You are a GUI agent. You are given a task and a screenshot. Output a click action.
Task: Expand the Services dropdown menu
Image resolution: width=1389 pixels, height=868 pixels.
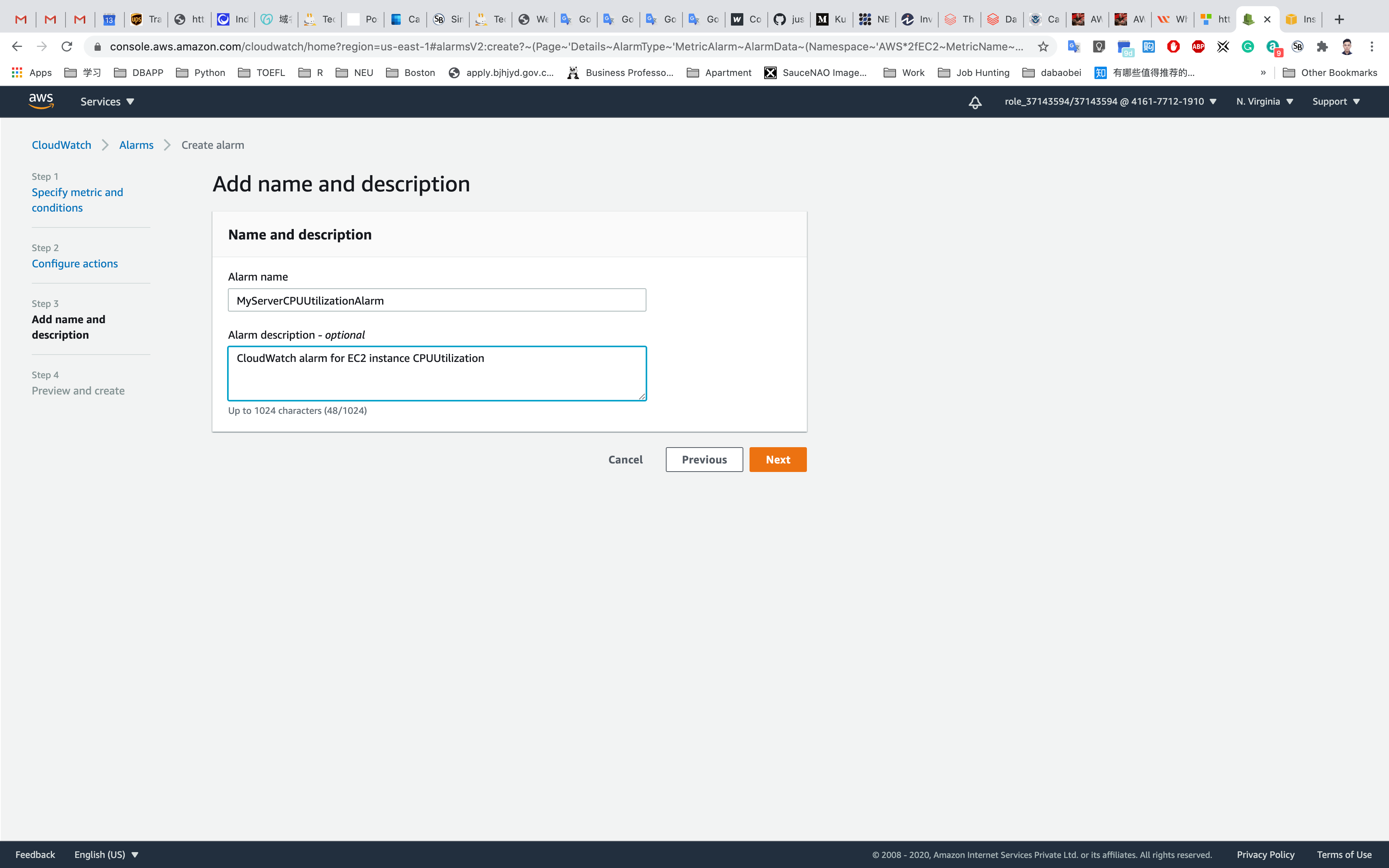pos(107,102)
